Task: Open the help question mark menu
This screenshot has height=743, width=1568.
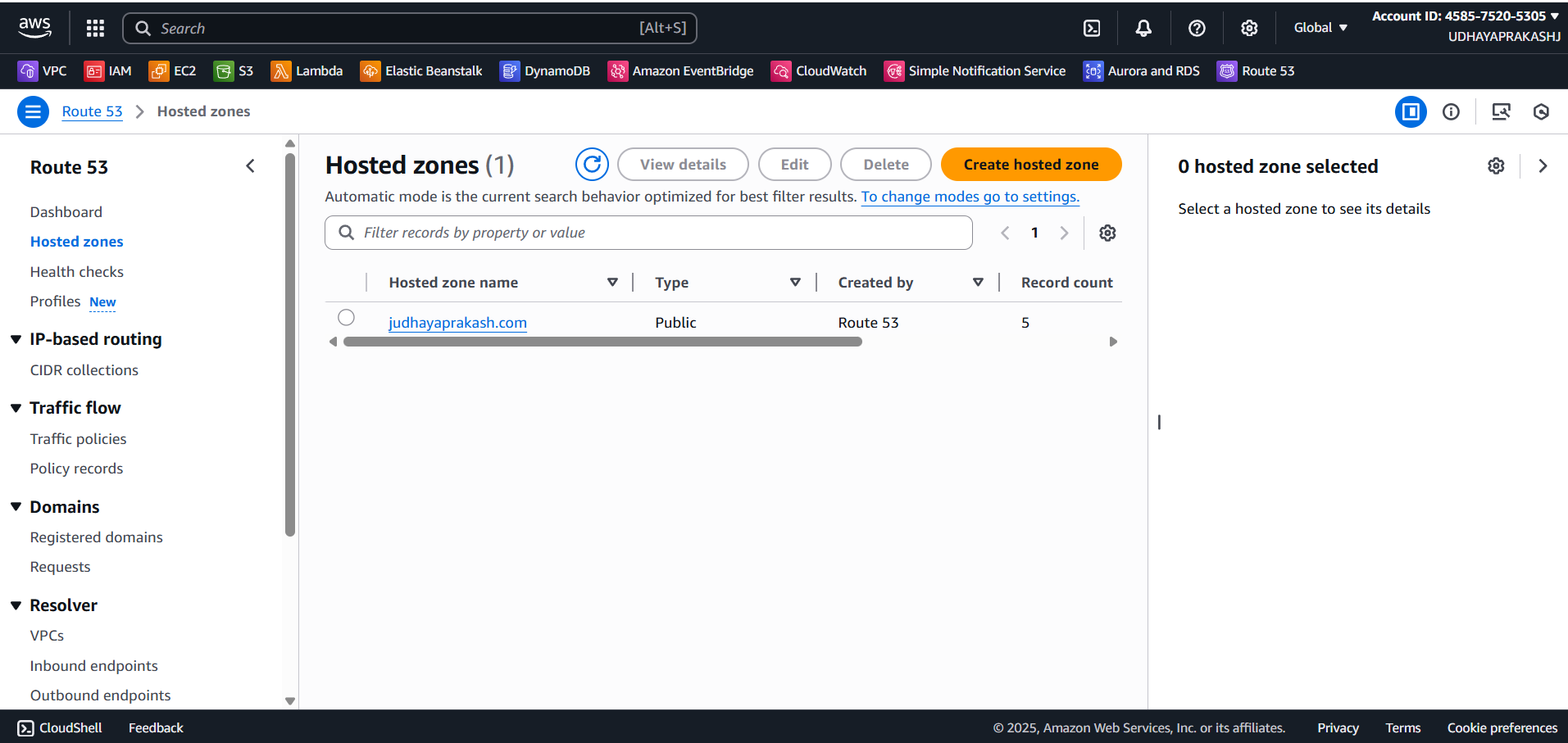Action: pyautogui.click(x=1197, y=28)
